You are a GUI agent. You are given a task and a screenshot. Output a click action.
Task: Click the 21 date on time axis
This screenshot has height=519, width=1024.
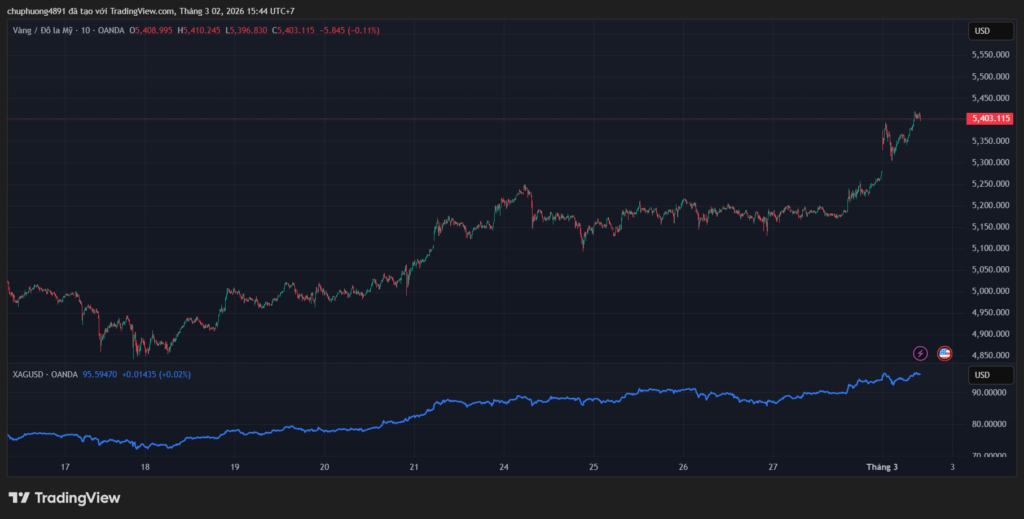[414, 467]
